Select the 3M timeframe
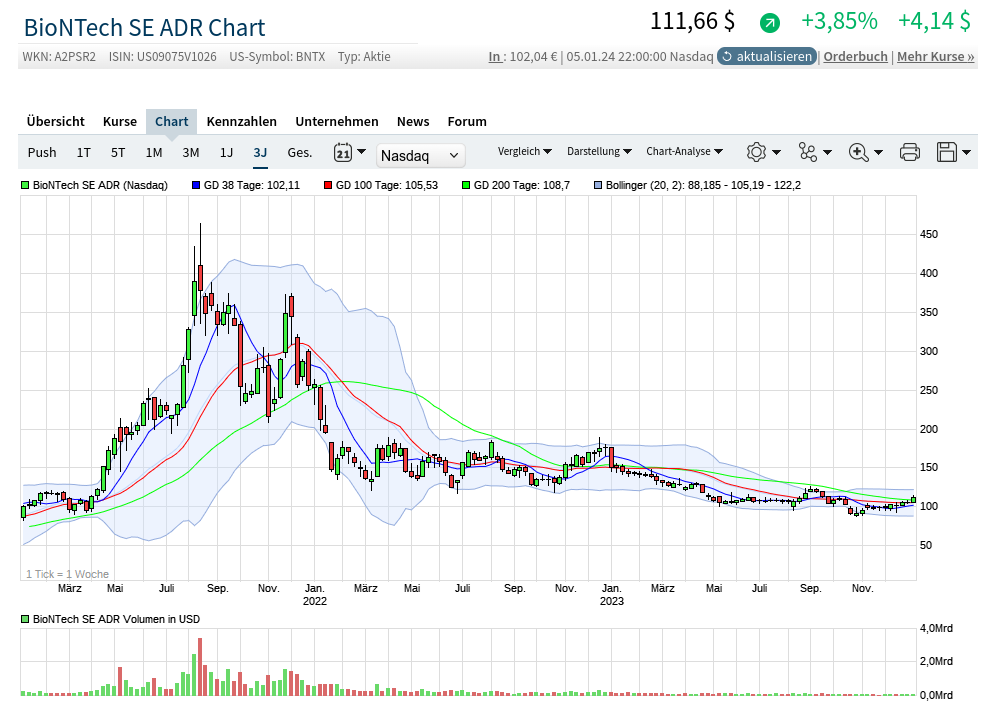982x706 pixels. point(190,152)
